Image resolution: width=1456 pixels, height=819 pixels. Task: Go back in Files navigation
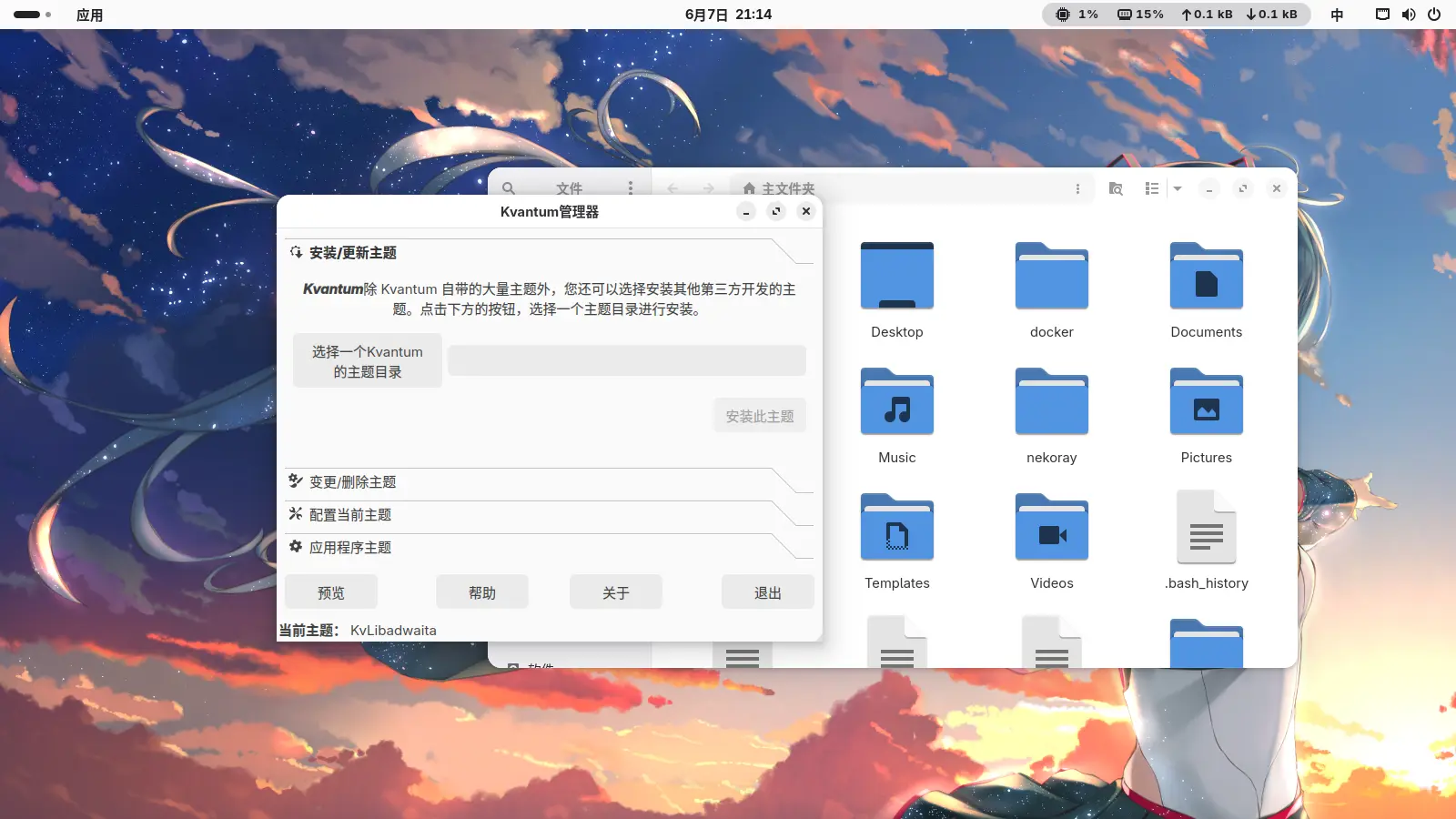tap(672, 188)
